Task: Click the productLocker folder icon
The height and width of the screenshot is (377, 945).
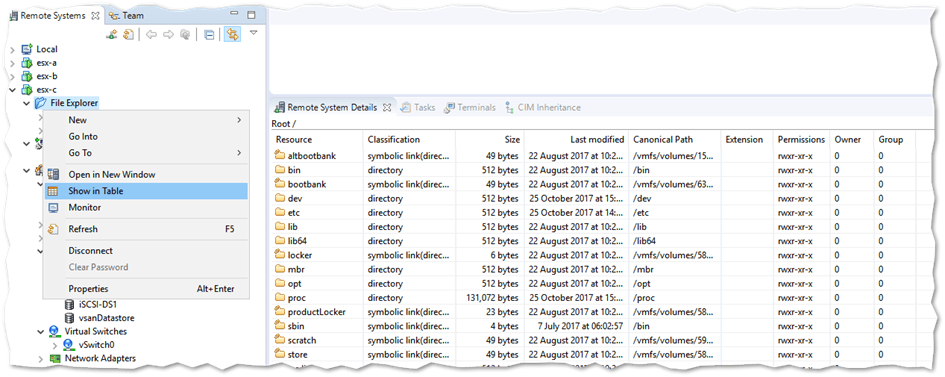Action: 280,312
